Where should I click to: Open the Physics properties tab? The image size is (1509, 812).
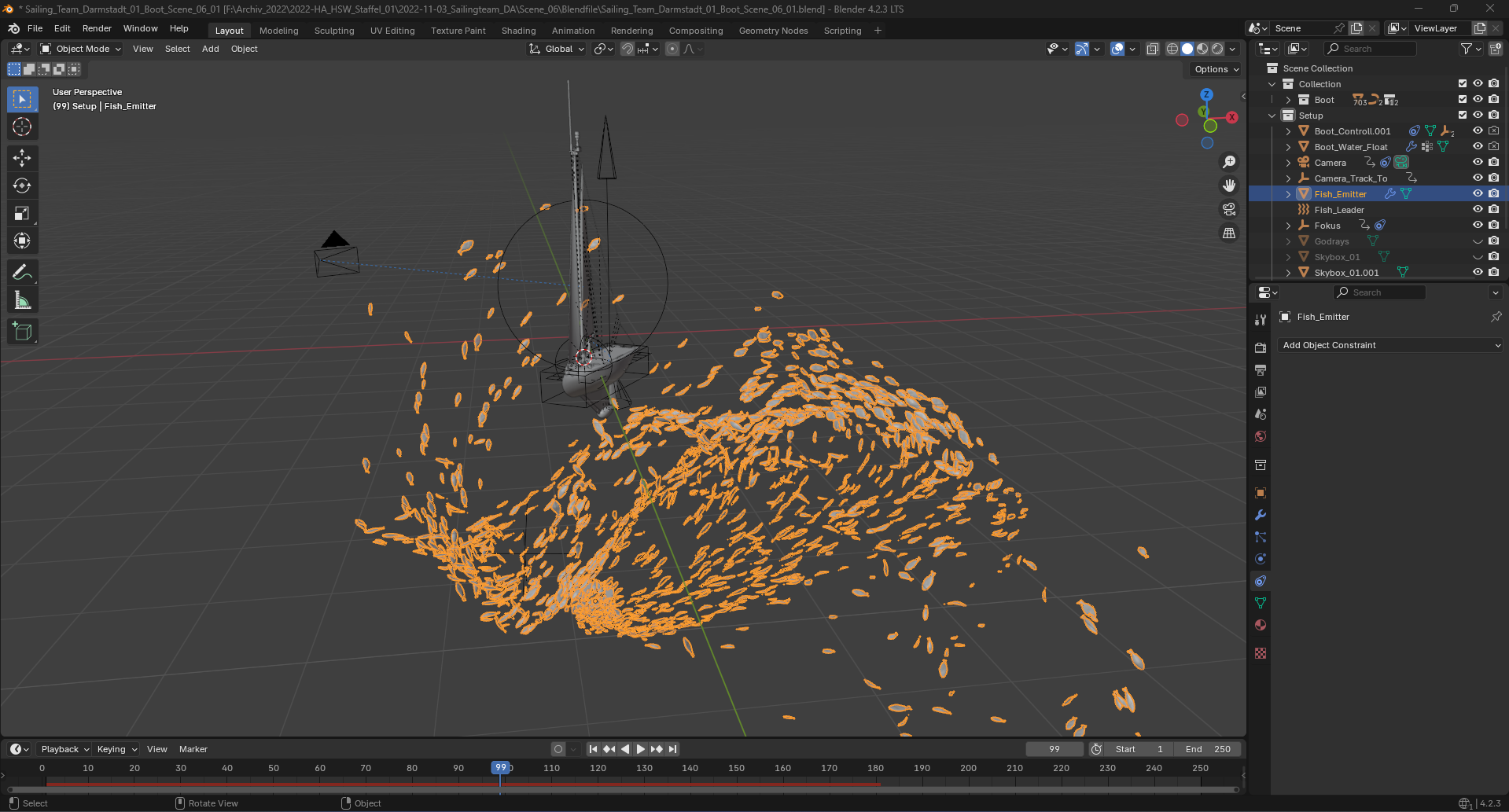1261,559
